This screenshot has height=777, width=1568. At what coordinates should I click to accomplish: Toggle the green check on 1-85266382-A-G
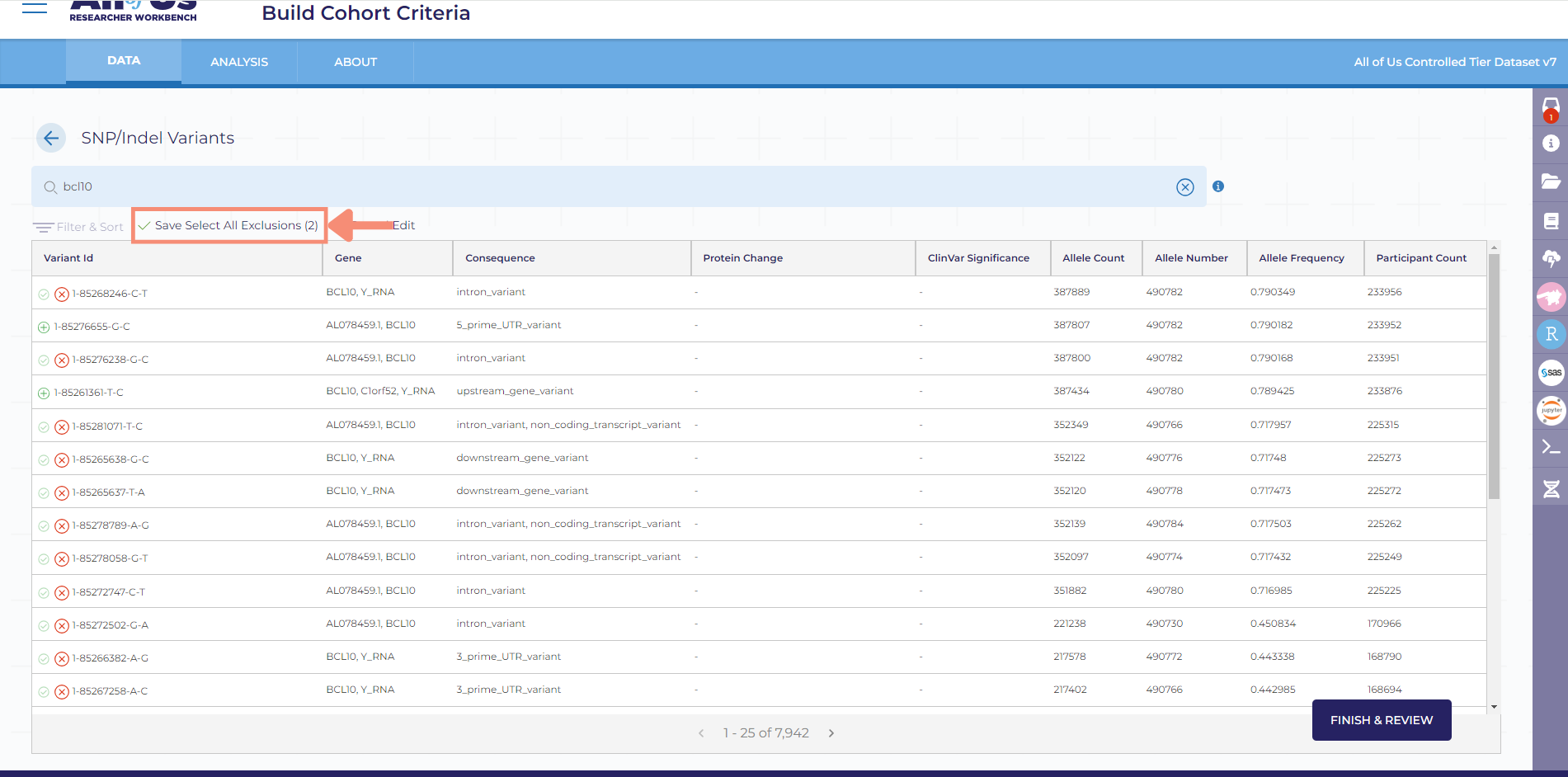pos(44,658)
